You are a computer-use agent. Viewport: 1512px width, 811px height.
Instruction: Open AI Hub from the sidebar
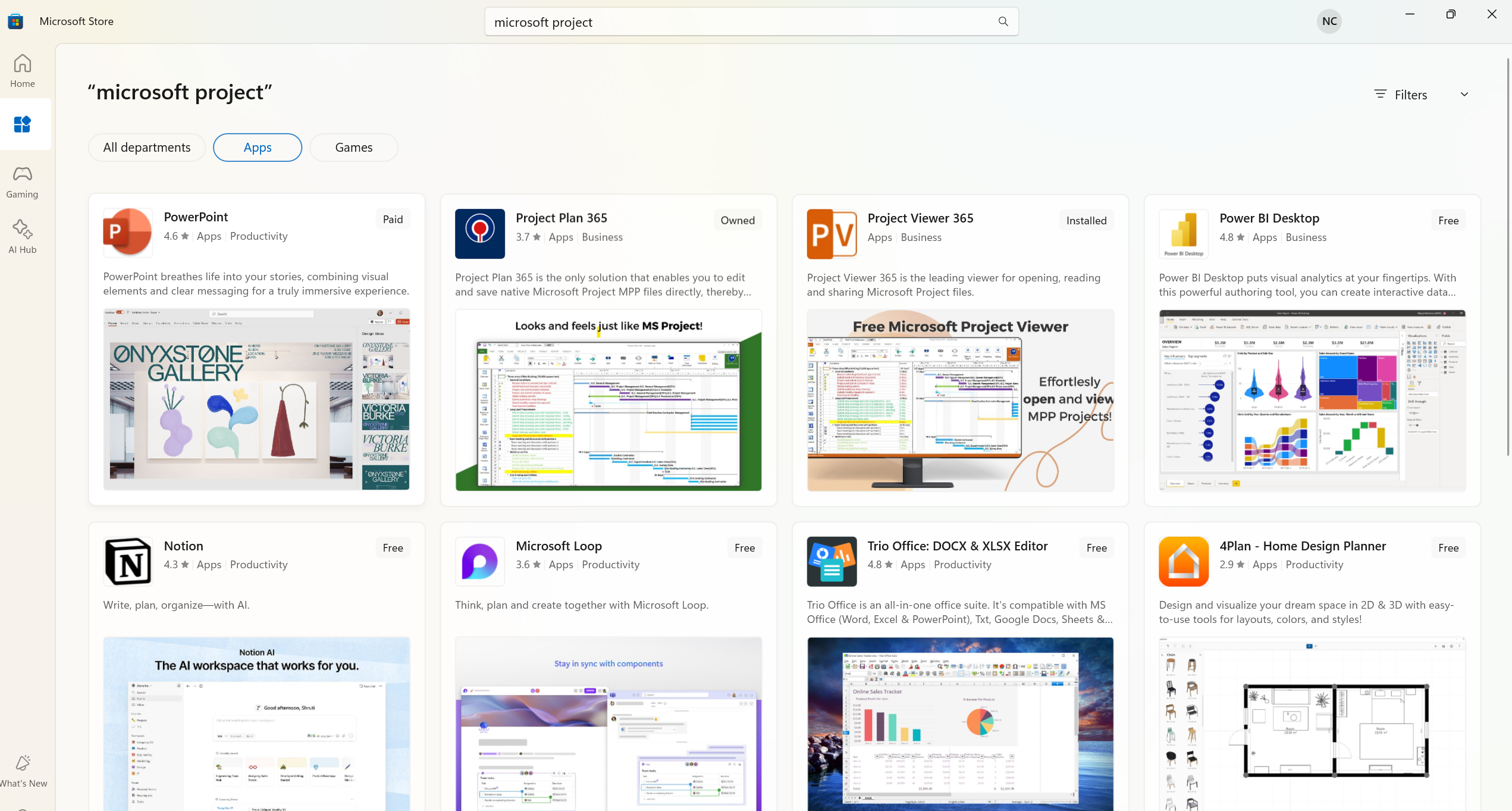23,237
